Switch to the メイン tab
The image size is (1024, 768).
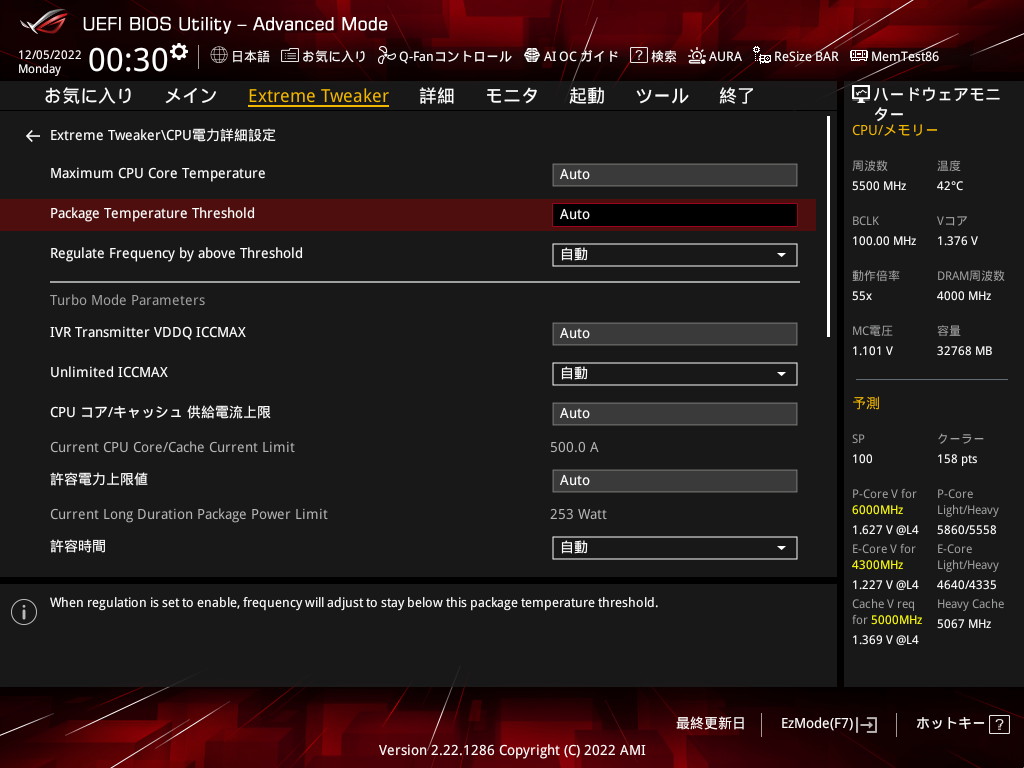190,96
